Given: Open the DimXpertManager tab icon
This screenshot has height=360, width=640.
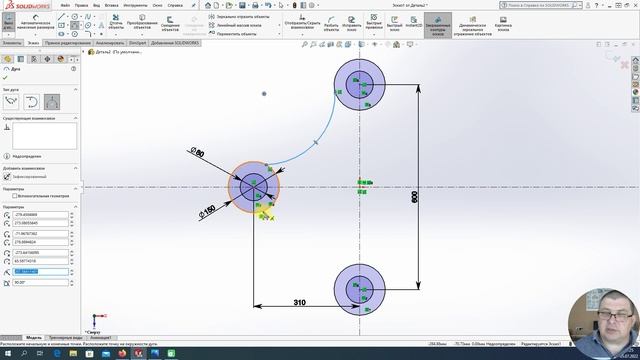Looking at the screenshot, I should pos(47,59).
